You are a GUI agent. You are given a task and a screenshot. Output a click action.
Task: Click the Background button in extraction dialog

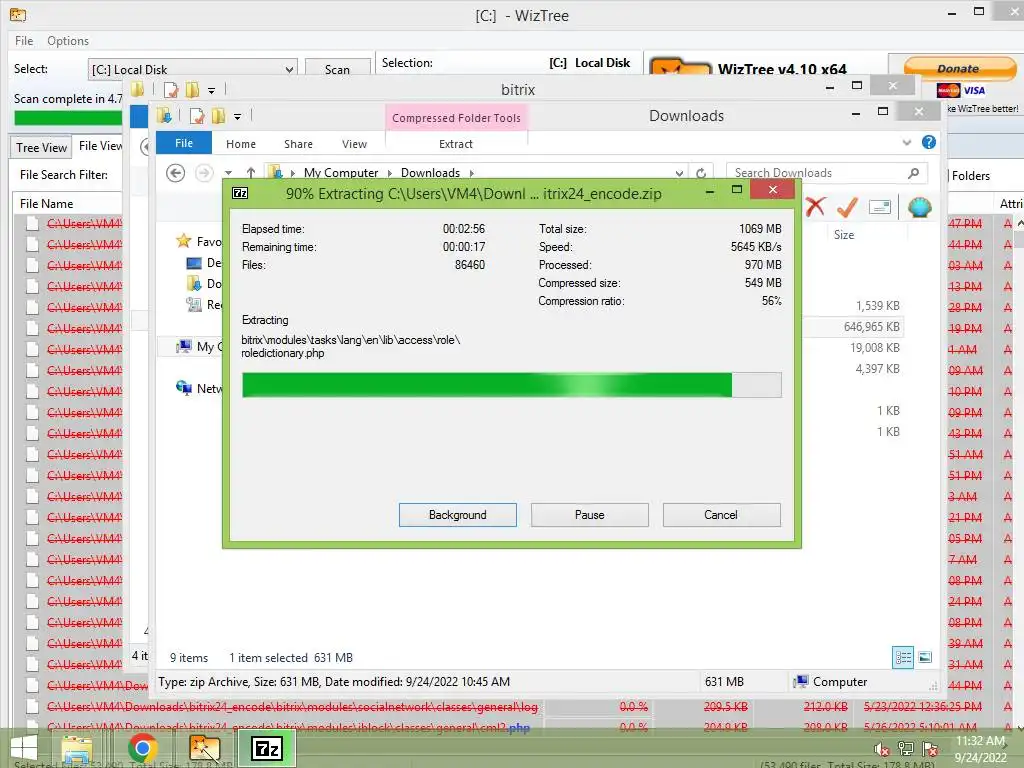coord(457,515)
